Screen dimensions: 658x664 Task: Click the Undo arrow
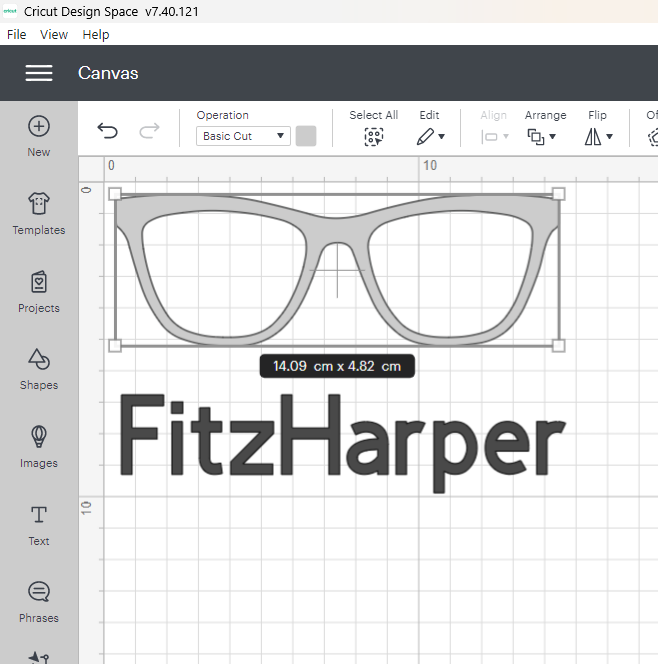107,131
